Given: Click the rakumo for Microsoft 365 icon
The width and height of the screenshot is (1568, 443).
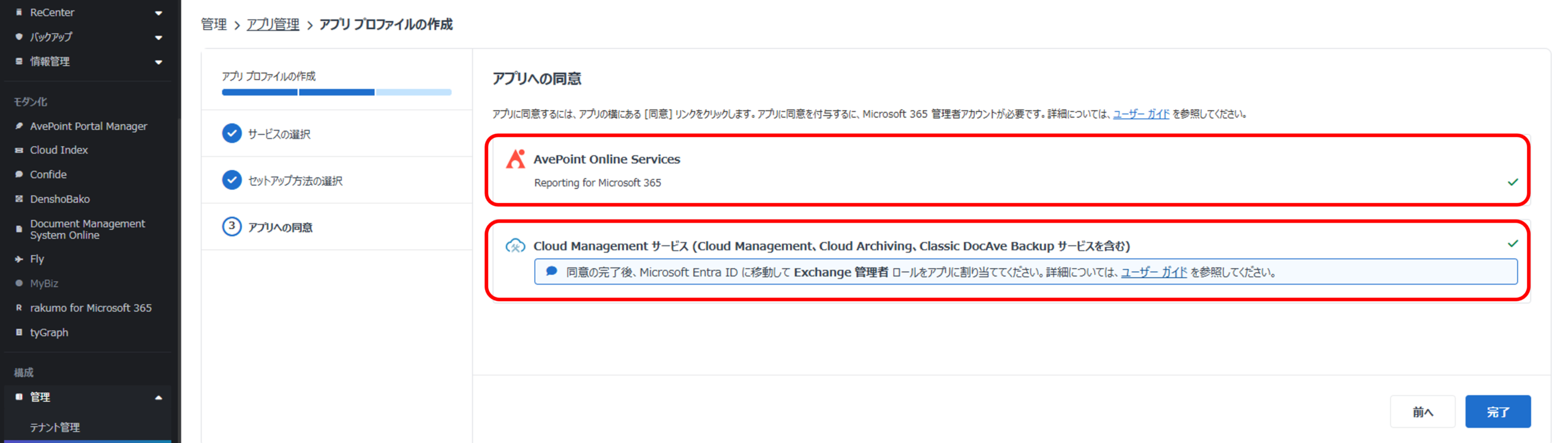Looking at the screenshot, I should tap(19, 308).
